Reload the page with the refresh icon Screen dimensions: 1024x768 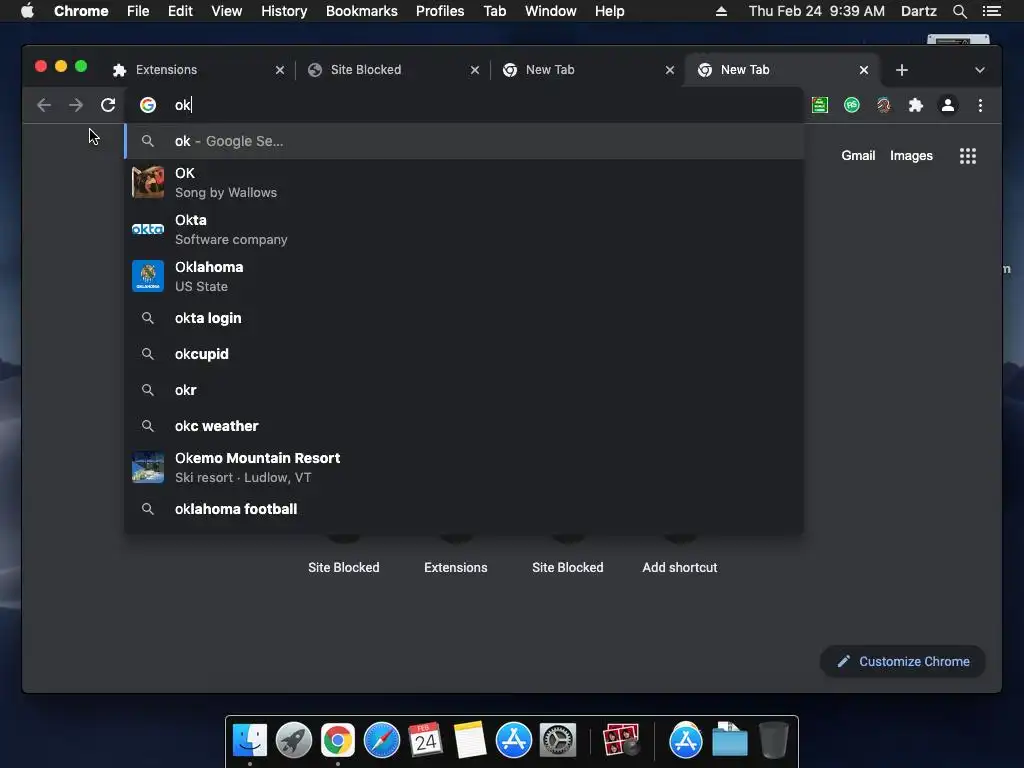[x=108, y=105]
